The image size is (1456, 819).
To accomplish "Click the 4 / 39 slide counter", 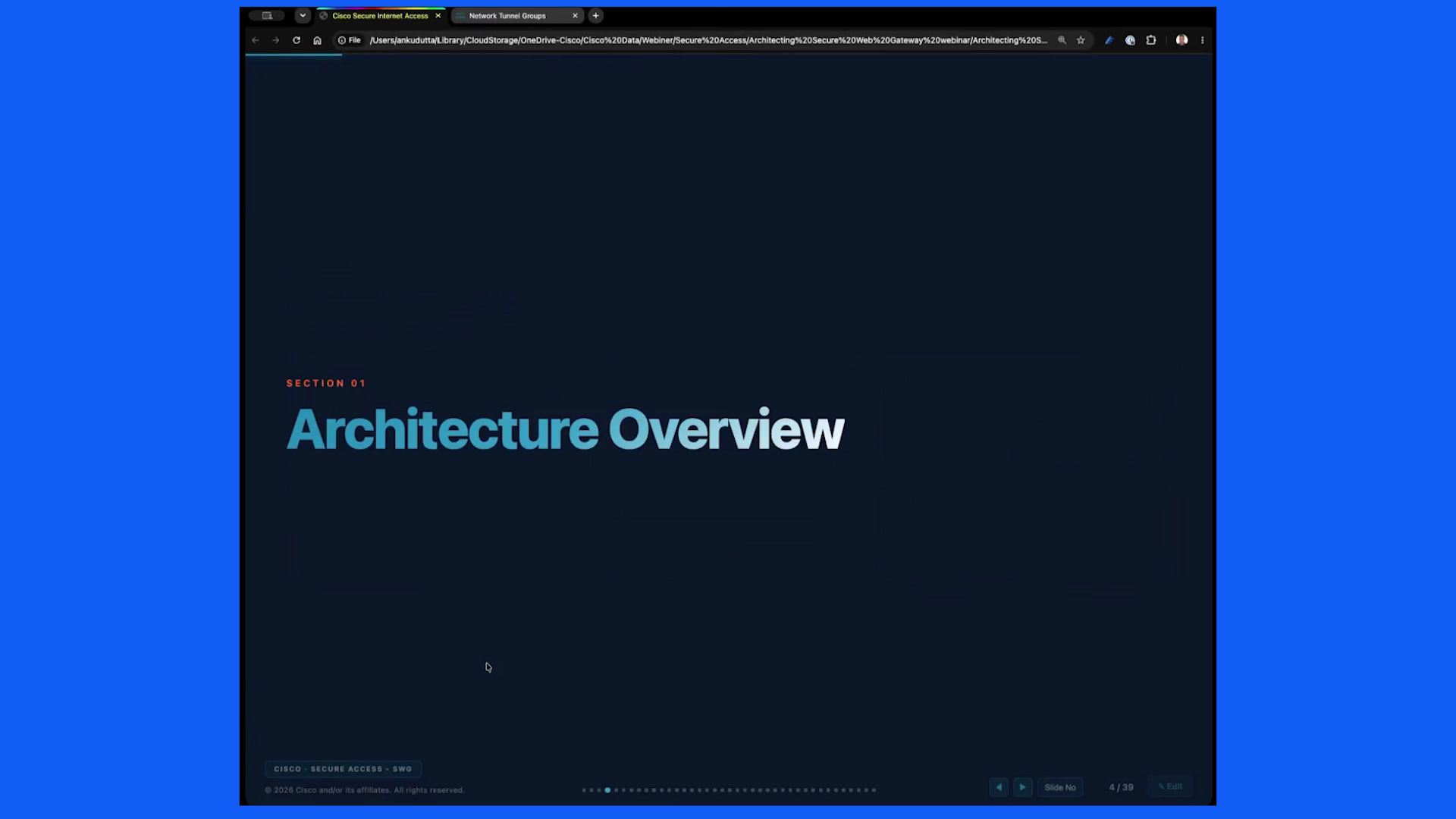I will (x=1121, y=787).
